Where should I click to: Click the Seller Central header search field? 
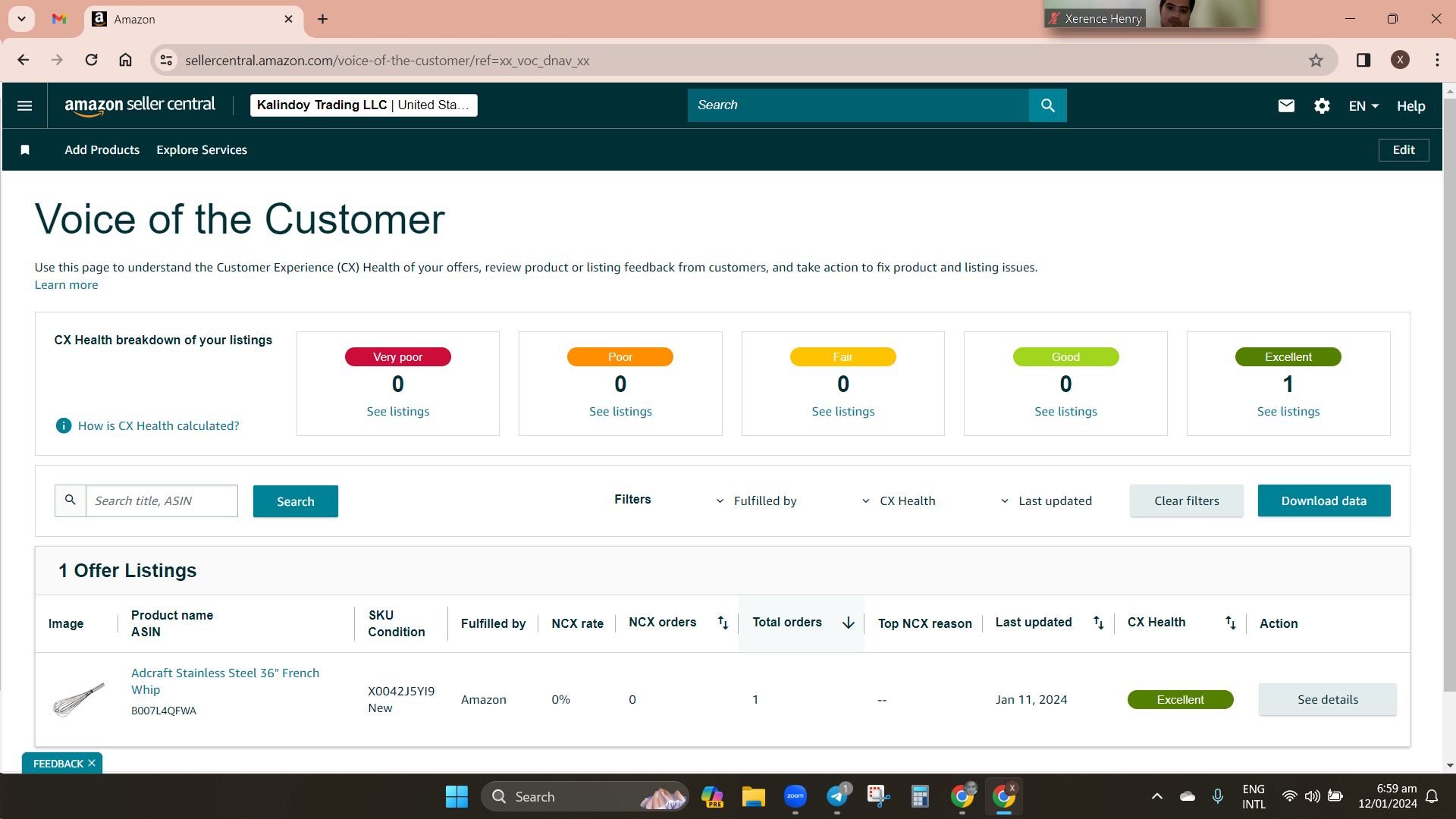click(x=858, y=105)
